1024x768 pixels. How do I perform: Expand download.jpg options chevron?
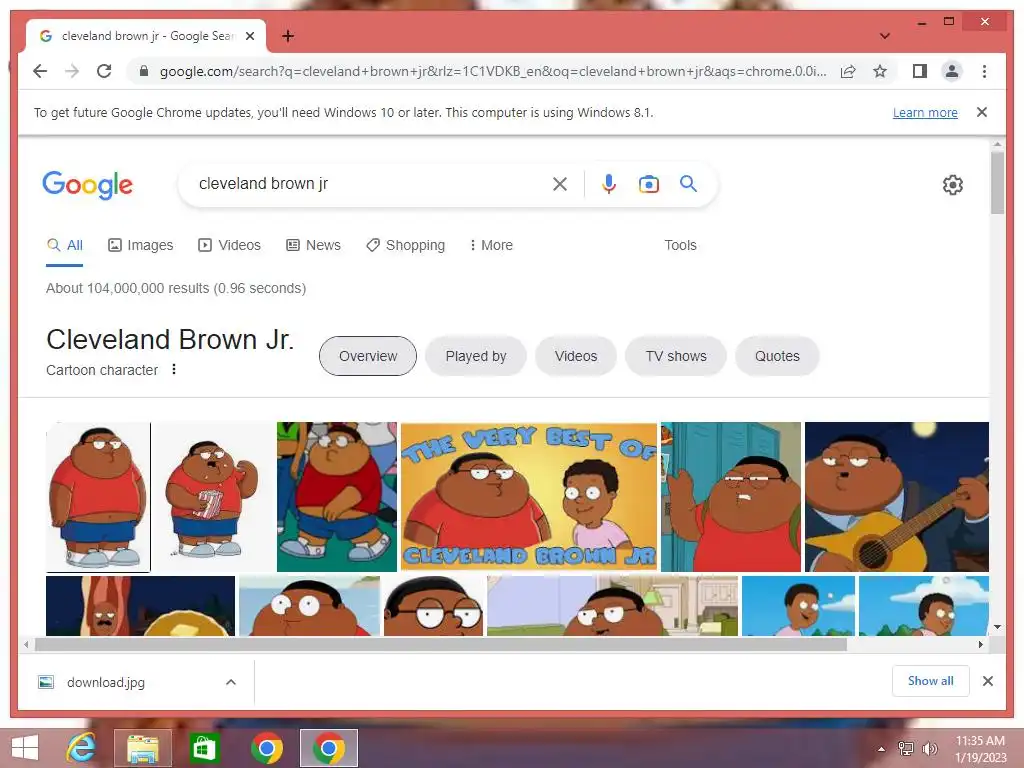click(231, 682)
